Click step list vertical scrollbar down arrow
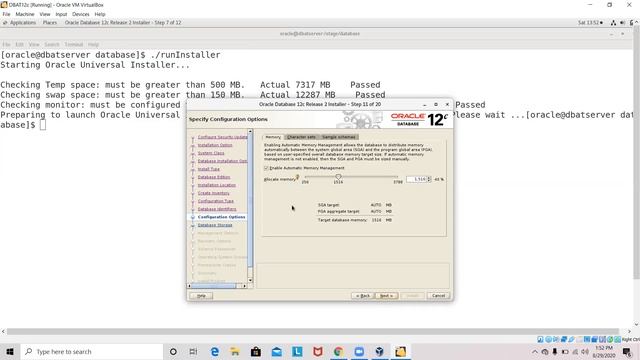 pyautogui.click(x=250, y=280)
